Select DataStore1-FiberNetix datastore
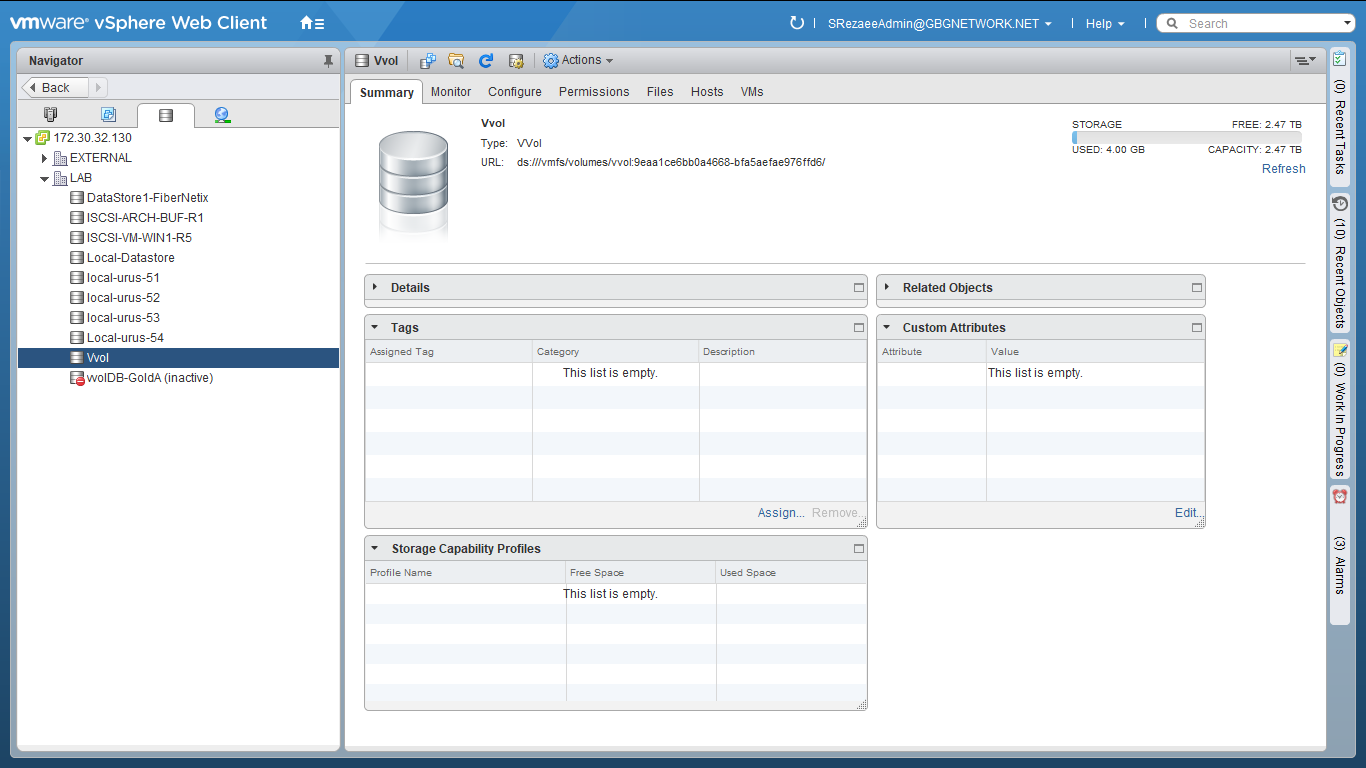This screenshot has width=1366, height=768. coord(147,198)
